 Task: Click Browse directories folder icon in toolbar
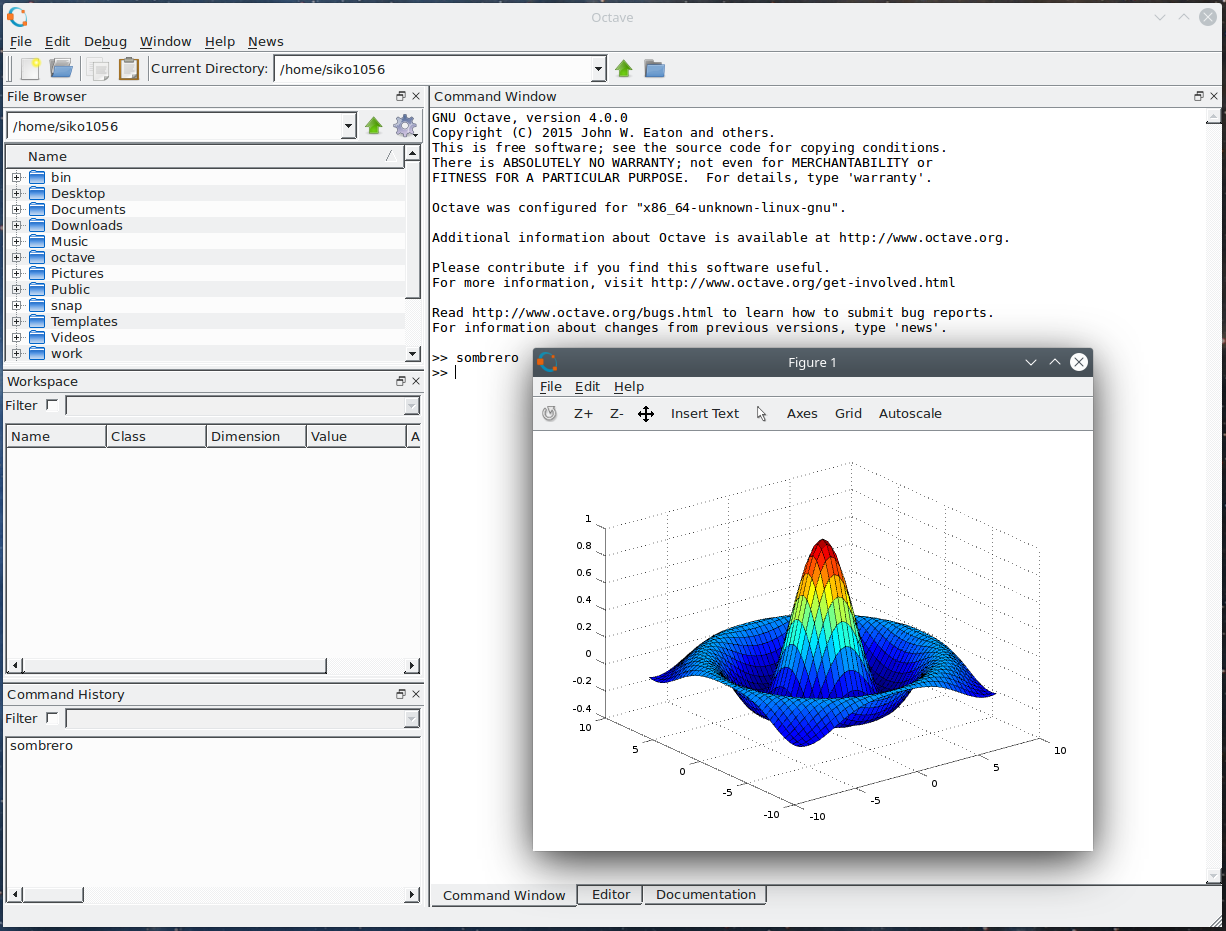click(655, 69)
